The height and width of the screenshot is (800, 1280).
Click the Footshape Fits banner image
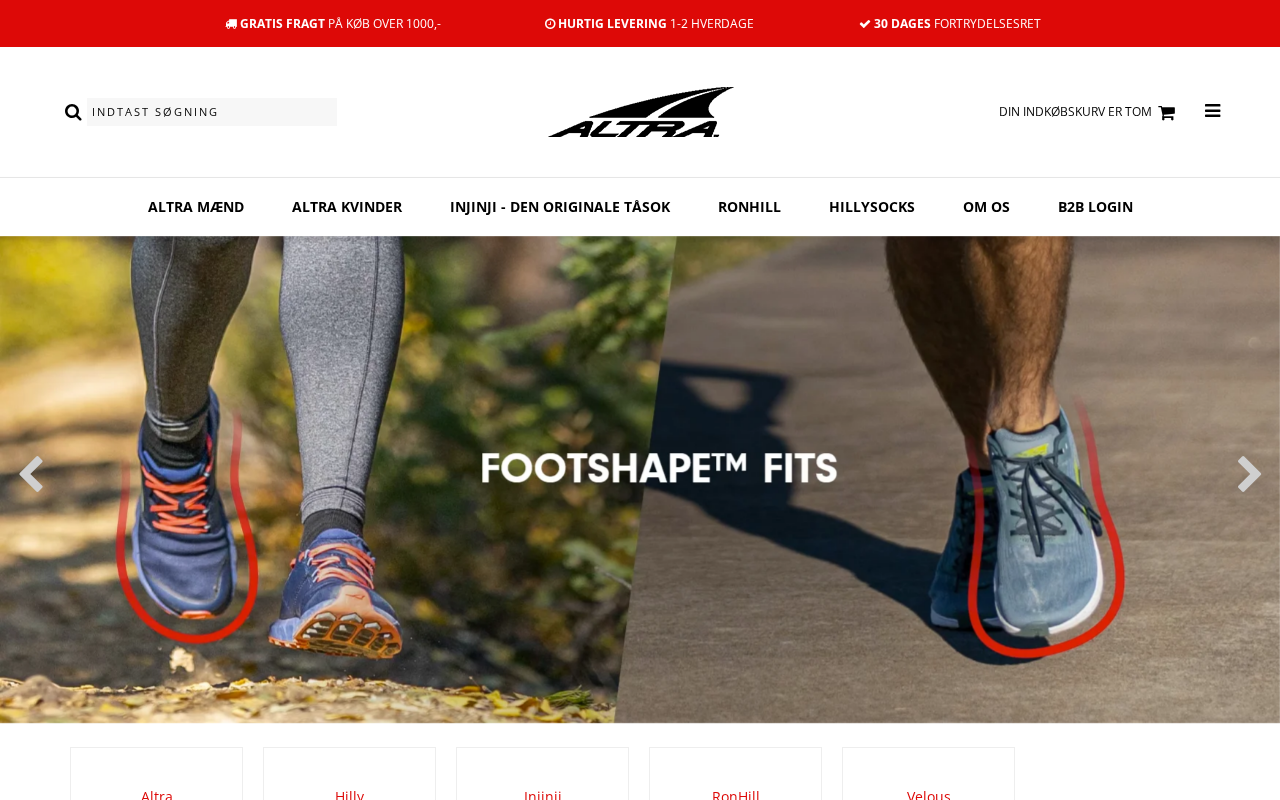click(x=640, y=480)
